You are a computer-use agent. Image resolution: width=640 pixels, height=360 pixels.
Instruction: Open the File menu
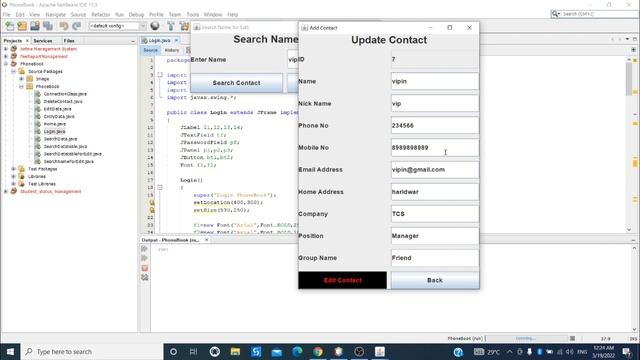click(7, 14)
